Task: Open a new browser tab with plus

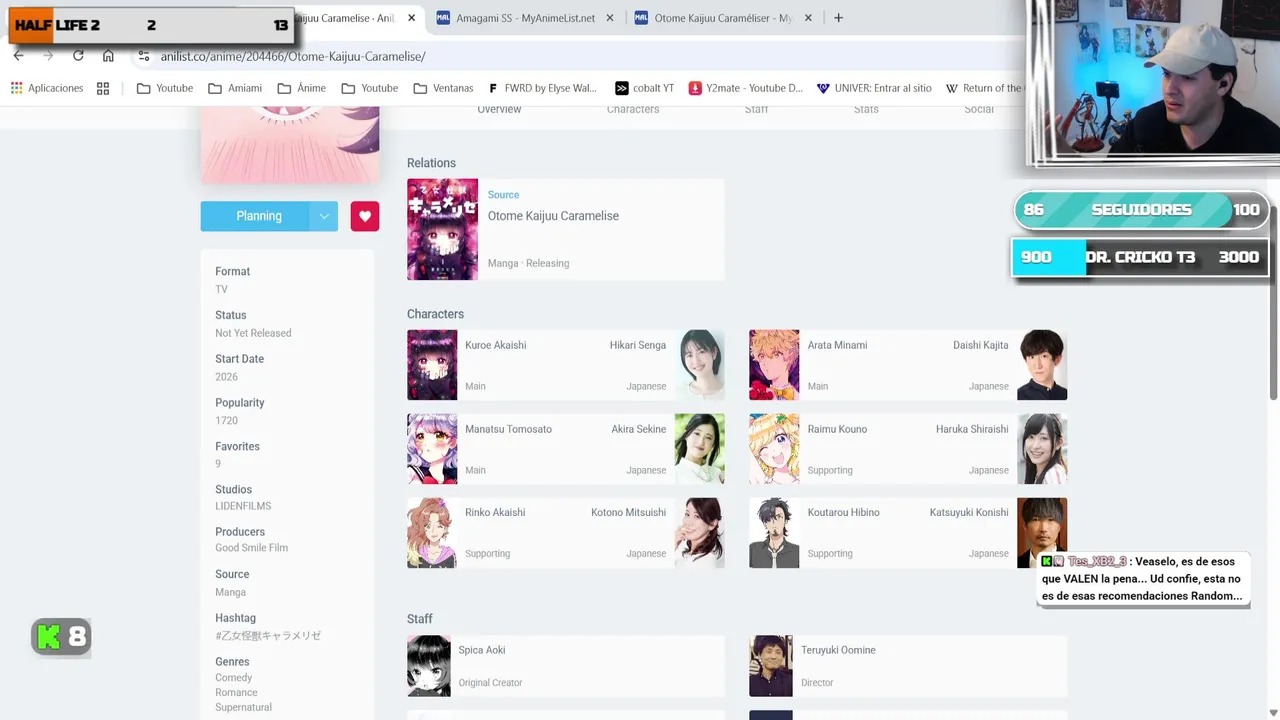Action: pos(838,18)
